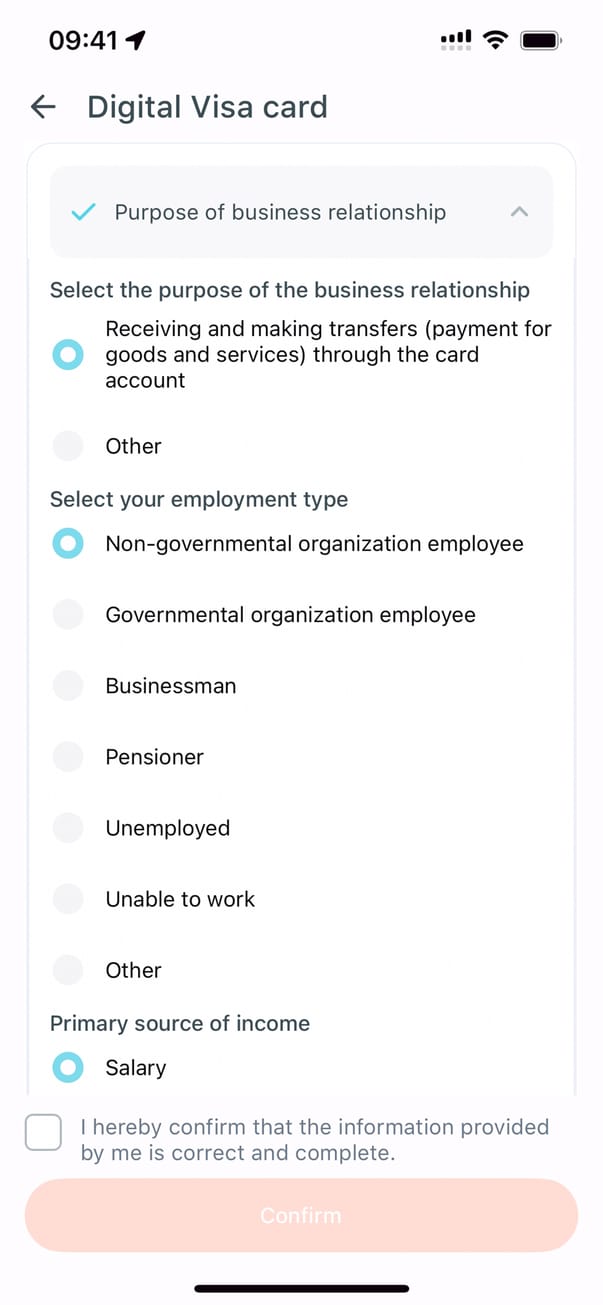Click the checkmark icon beside Purpose of business relationship
The image size is (603, 1305).
[x=84, y=212]
